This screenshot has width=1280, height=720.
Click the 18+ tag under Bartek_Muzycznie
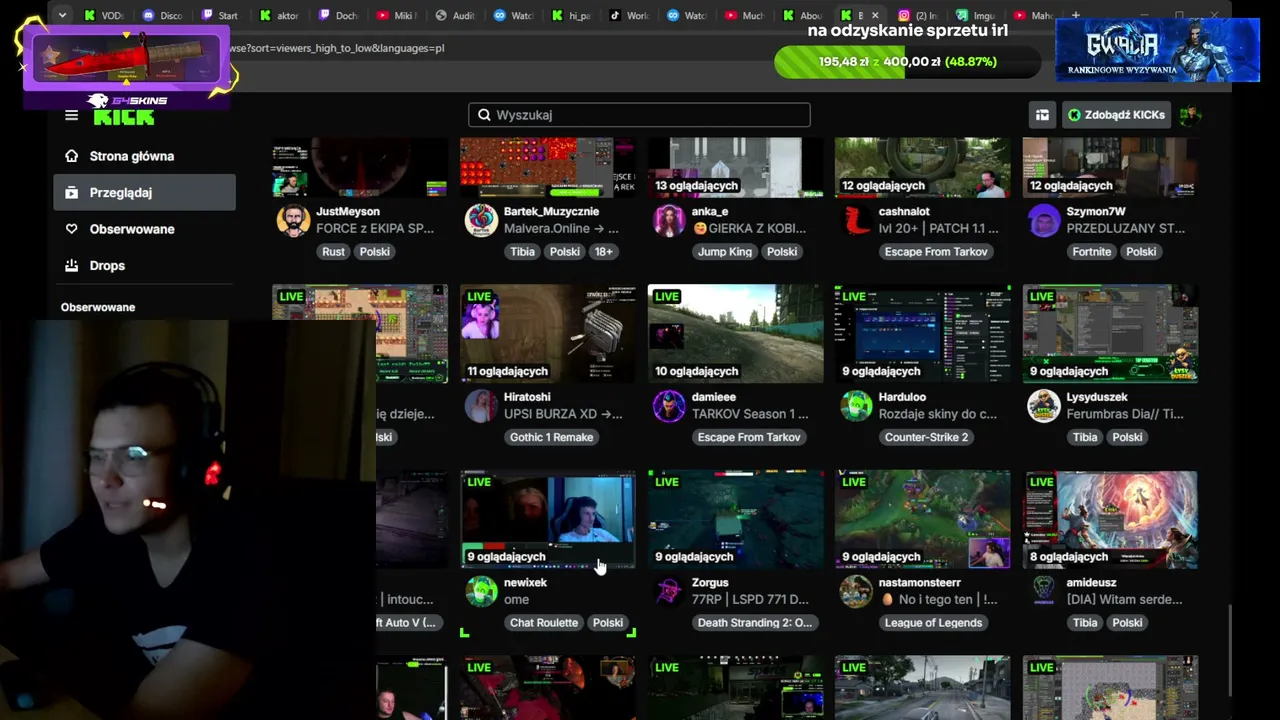(604, 252)
